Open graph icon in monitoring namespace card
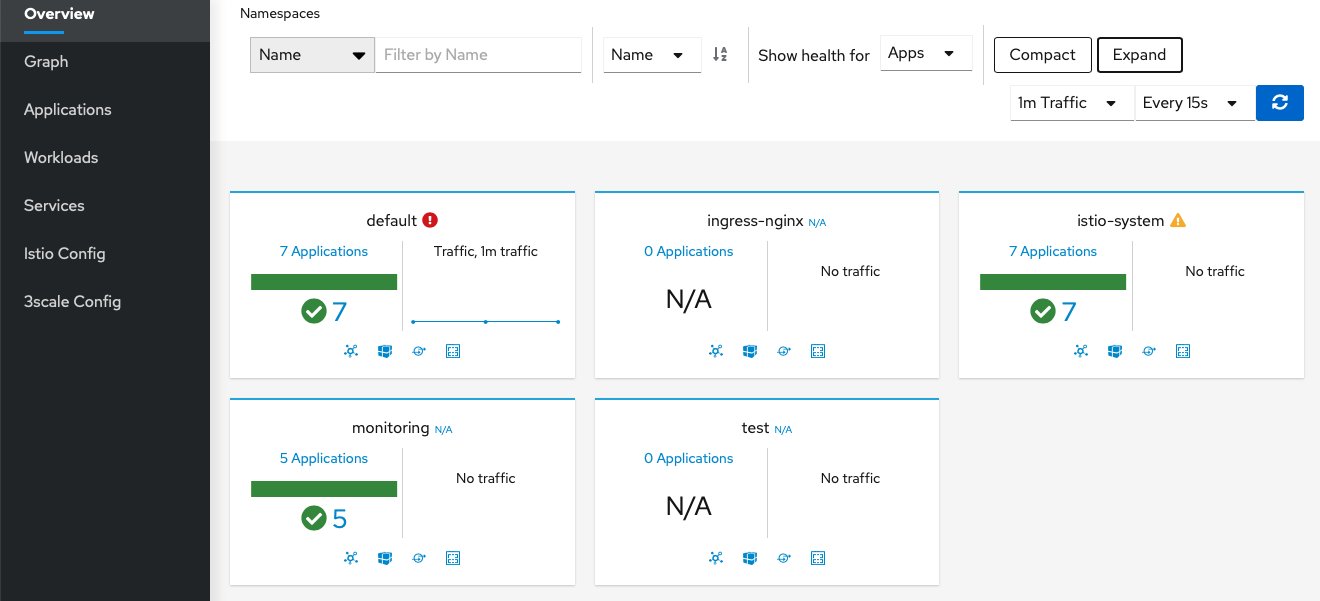This screenshot has height=601, width=1320. point(352,558)
